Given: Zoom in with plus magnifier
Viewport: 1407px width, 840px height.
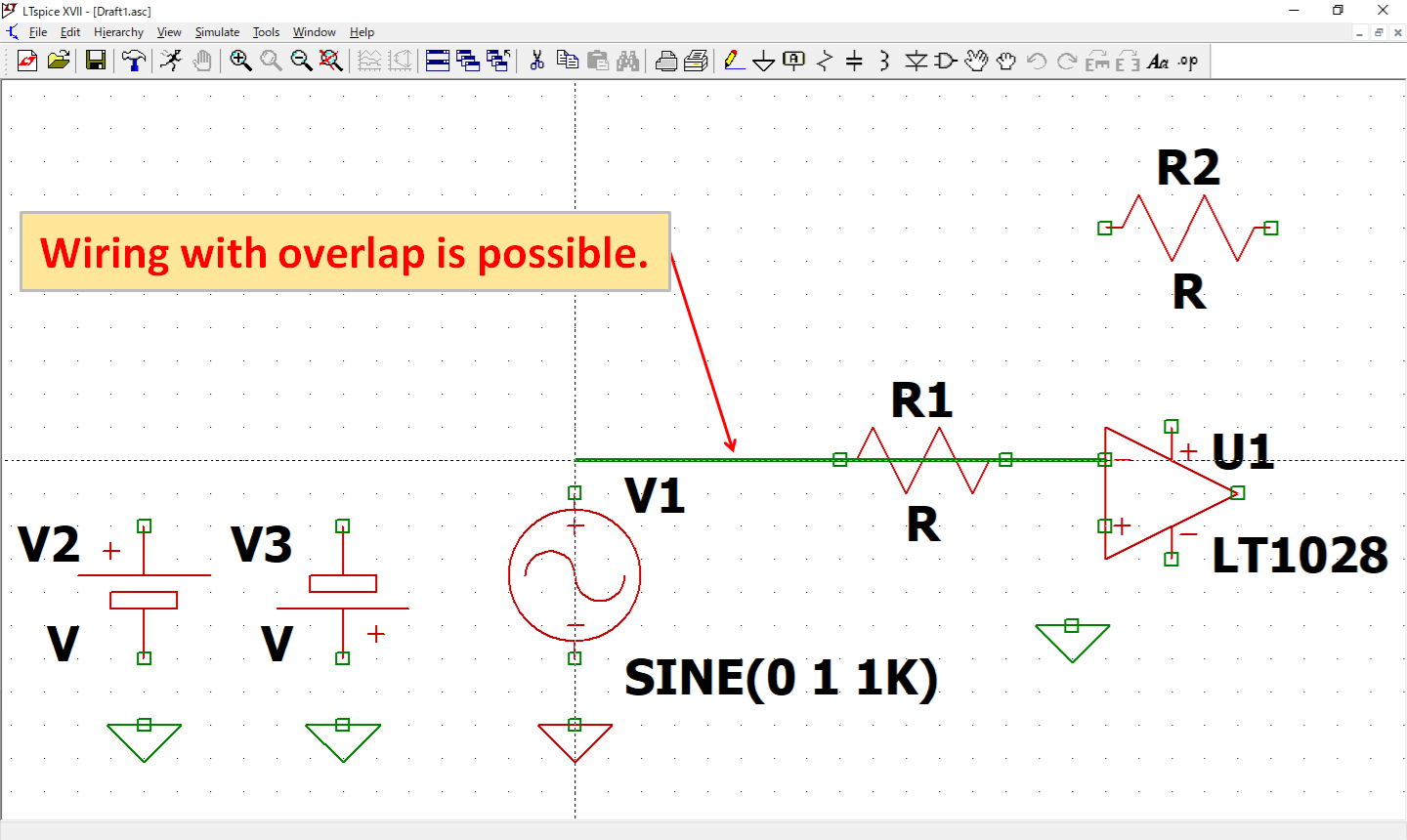Looking at the screenshot, I should point(240,61).
